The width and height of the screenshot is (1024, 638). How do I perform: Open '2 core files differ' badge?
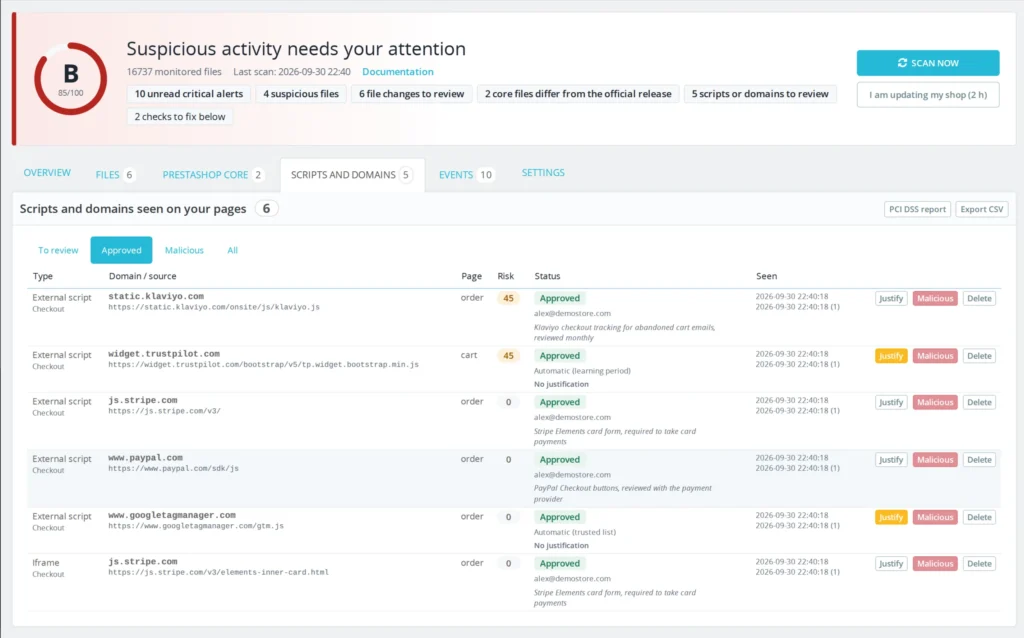coord(578,94)
